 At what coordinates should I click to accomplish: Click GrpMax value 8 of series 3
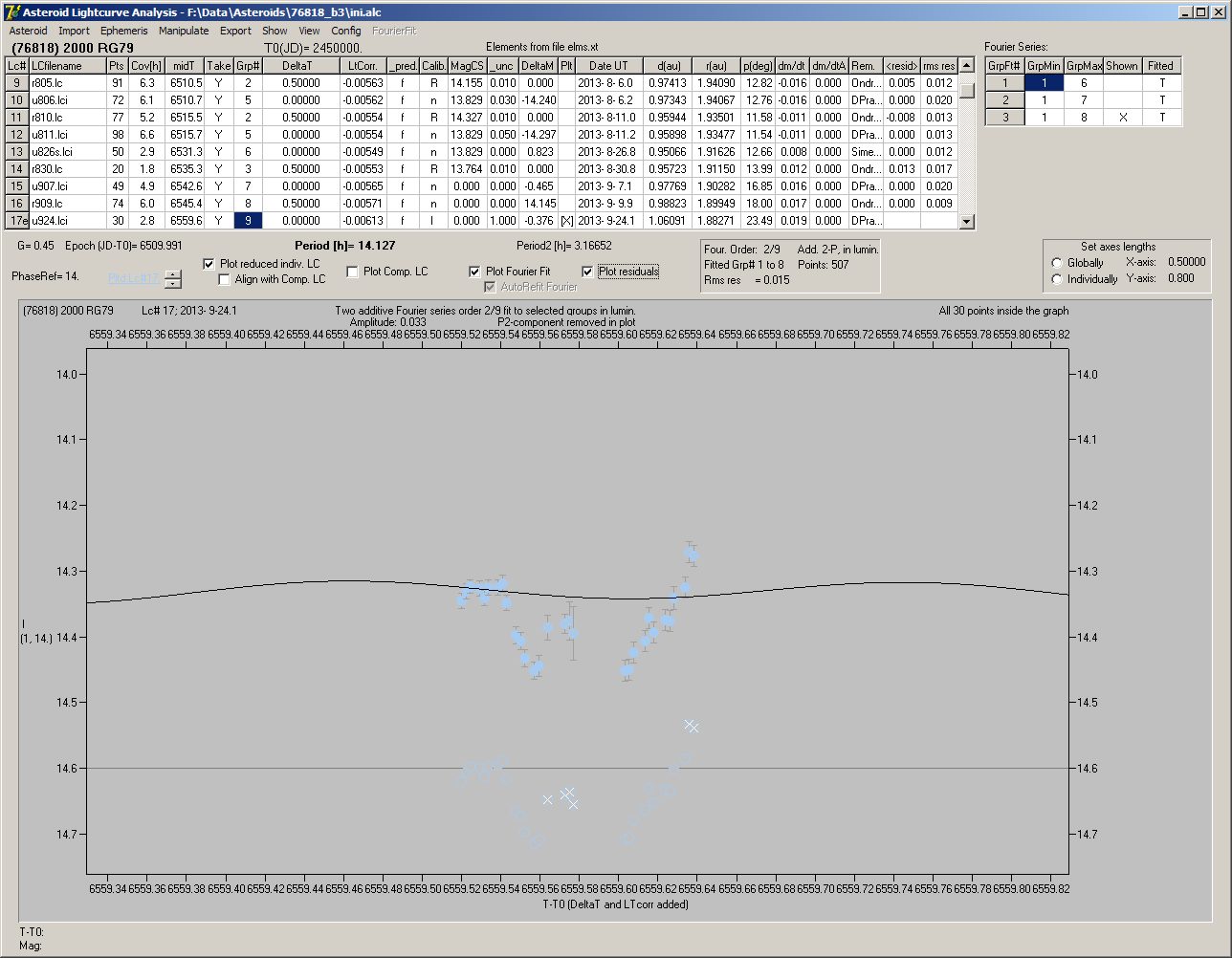pos(1084,118)
